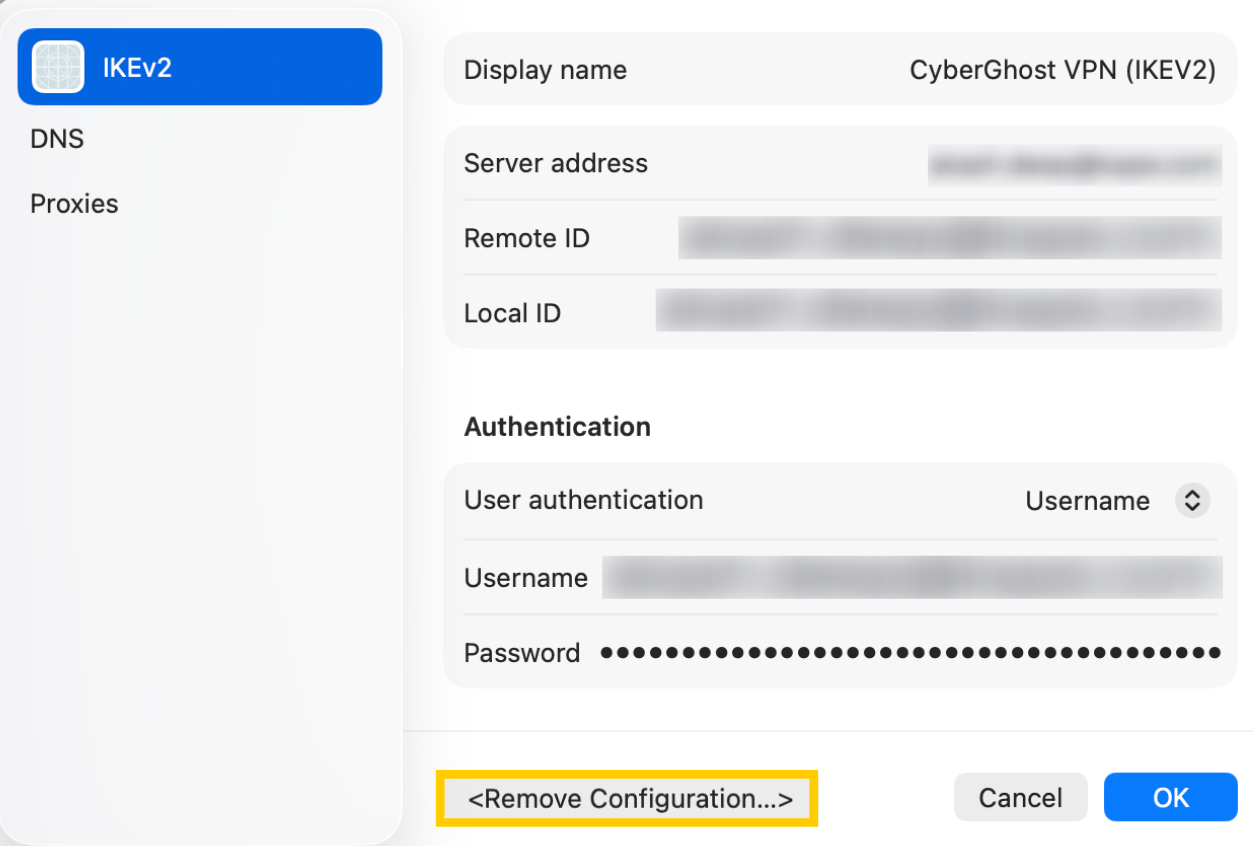Screen dimensions: 1254x846
Task: Select the IKEv2 icon in sidebar
Action: (x=58, y=67)
